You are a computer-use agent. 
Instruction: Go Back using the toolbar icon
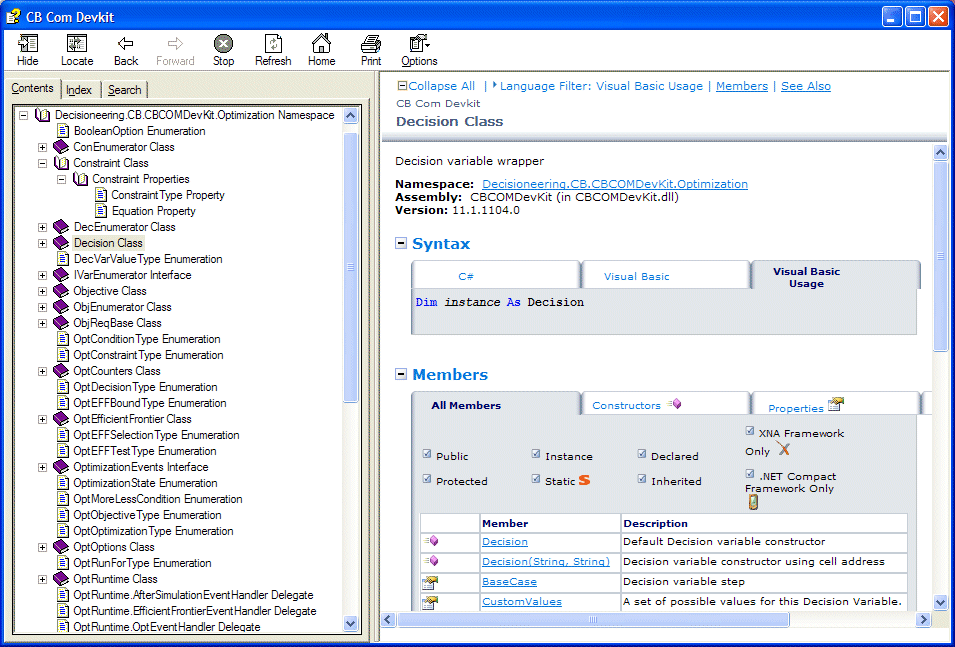125,45
